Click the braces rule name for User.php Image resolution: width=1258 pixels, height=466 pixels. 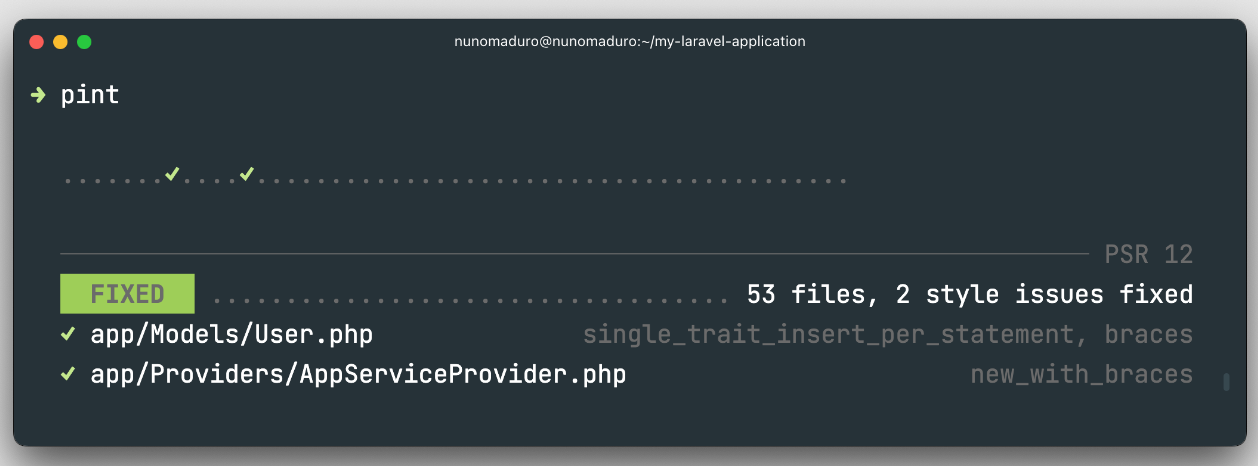click(x=1149, y=335)
